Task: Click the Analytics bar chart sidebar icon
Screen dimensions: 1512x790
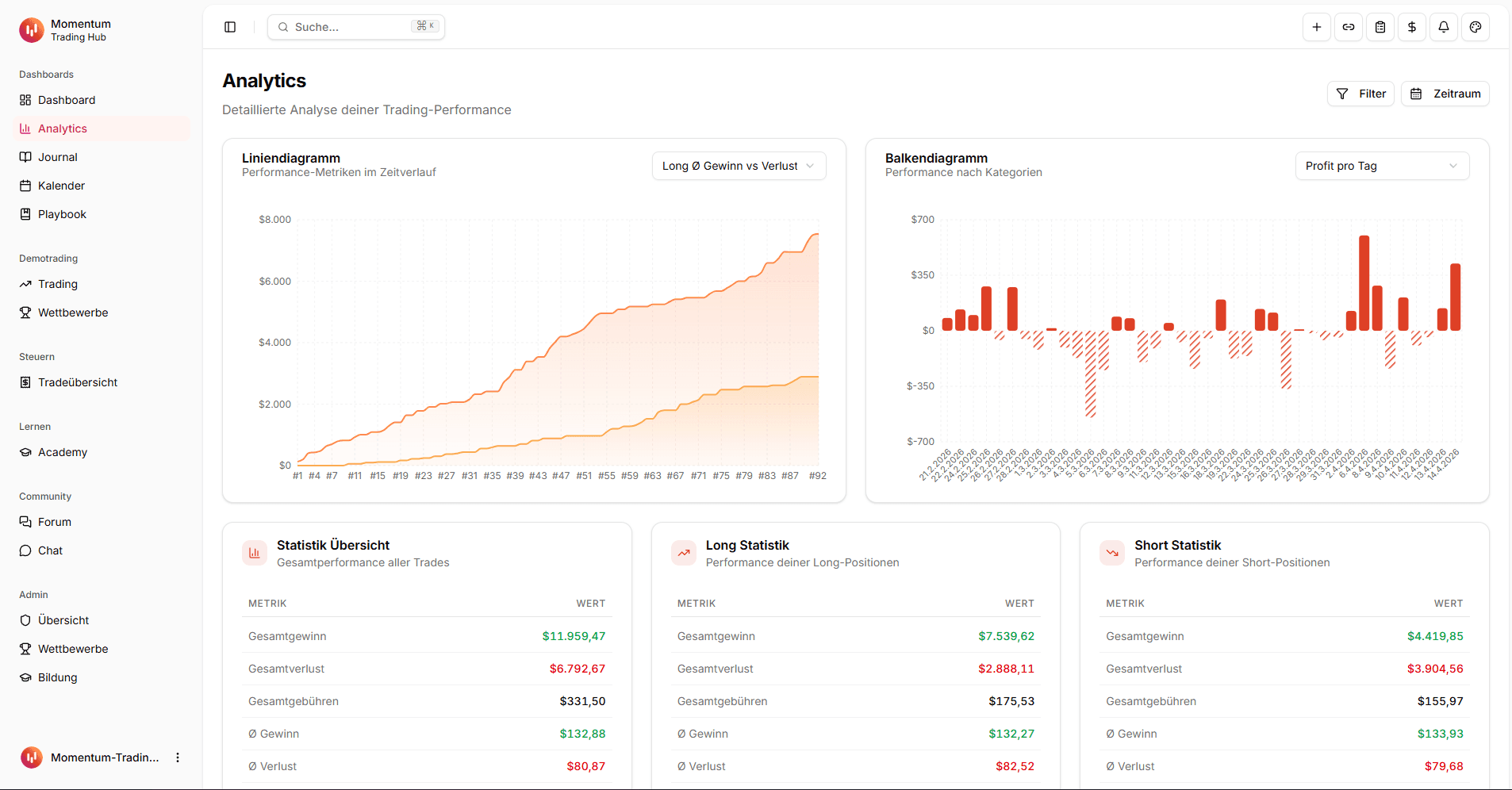Action: (x=25, y=128)
